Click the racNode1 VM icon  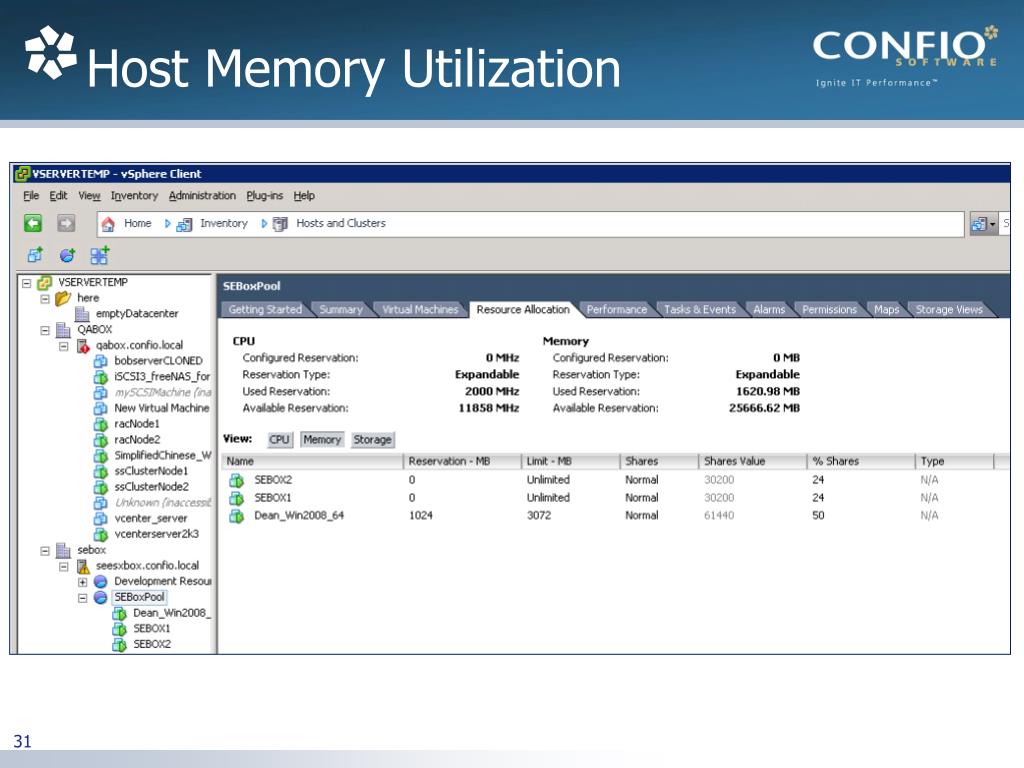pos(101,424)
